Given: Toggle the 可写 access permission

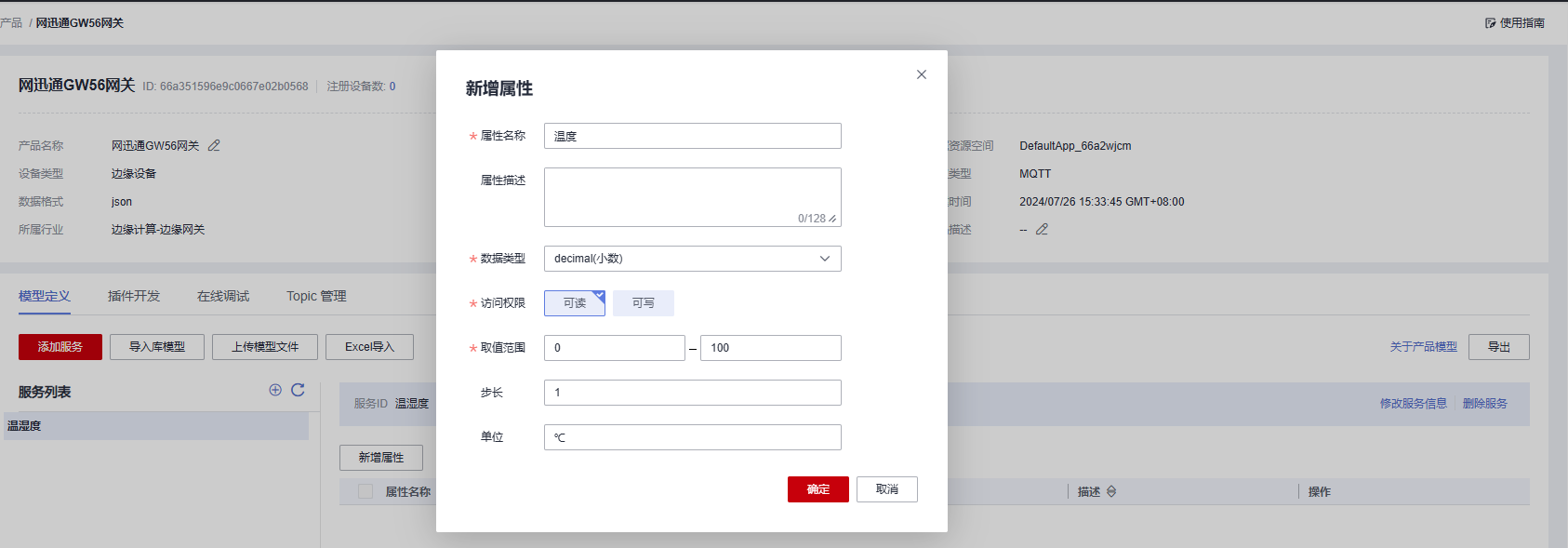Looking at the screenshot, I should click(643, 303).
